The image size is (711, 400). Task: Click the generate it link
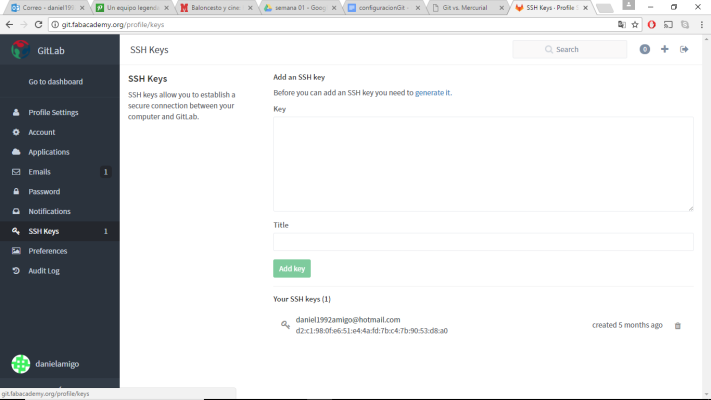pos(433,93)
